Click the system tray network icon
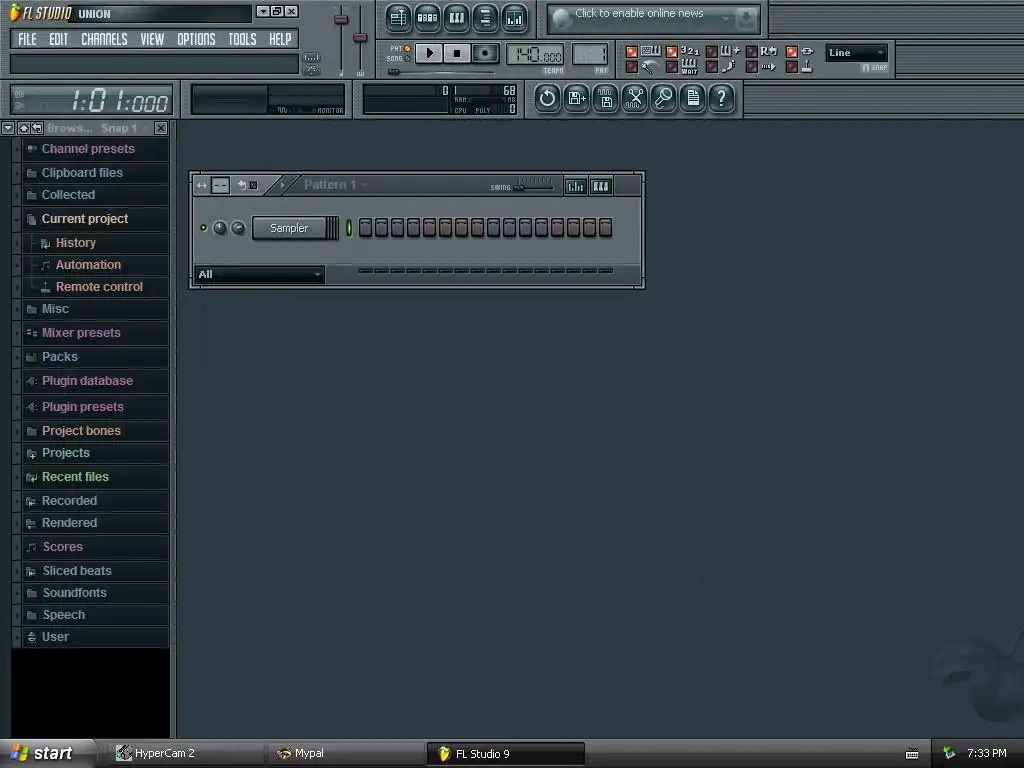The image size is (1024, 768). point(950,753)
